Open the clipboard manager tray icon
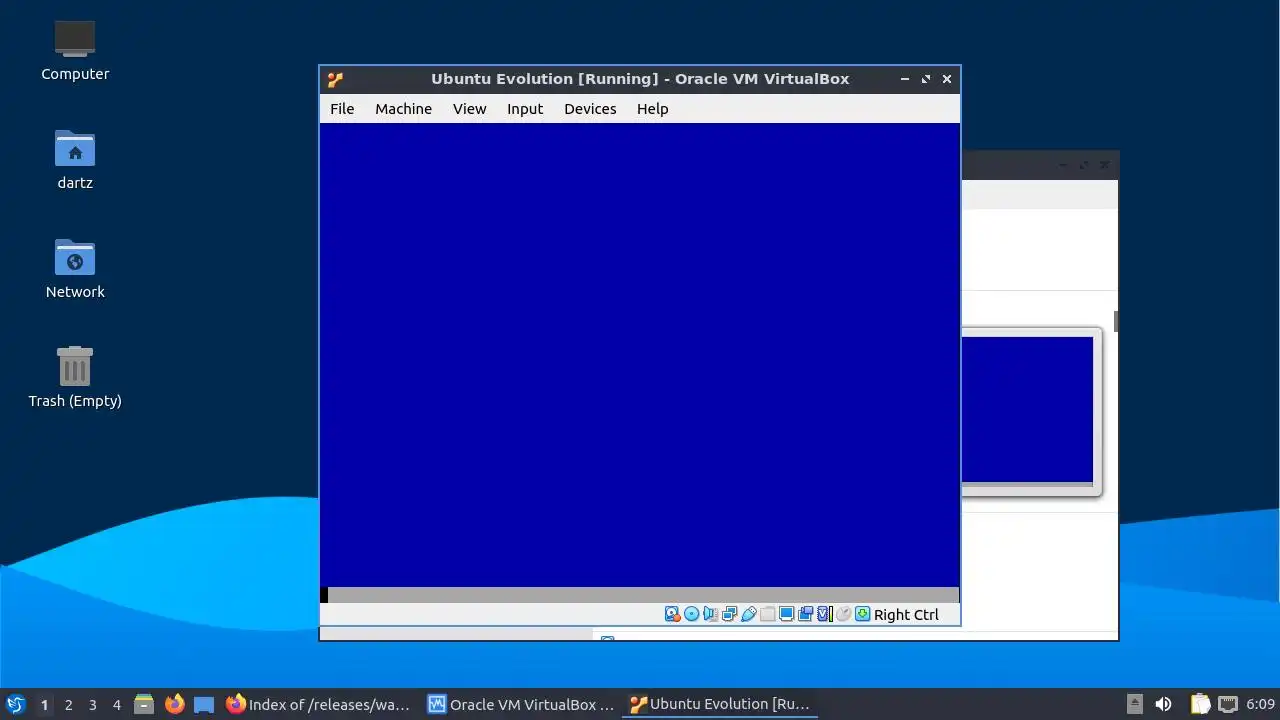This screenshot has width=1280, height=720. tap(1200, 704)
